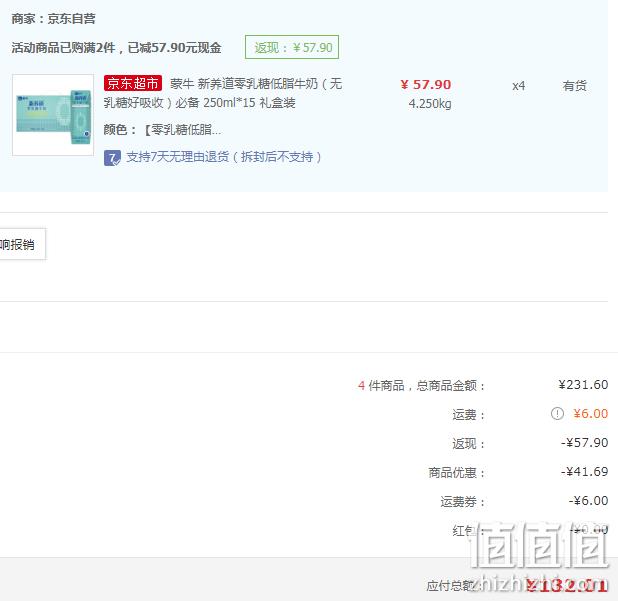Screen dimensions: 618x601
Task: Select the 商品优惠 discount -¥41.69
Action: (584, 471)
